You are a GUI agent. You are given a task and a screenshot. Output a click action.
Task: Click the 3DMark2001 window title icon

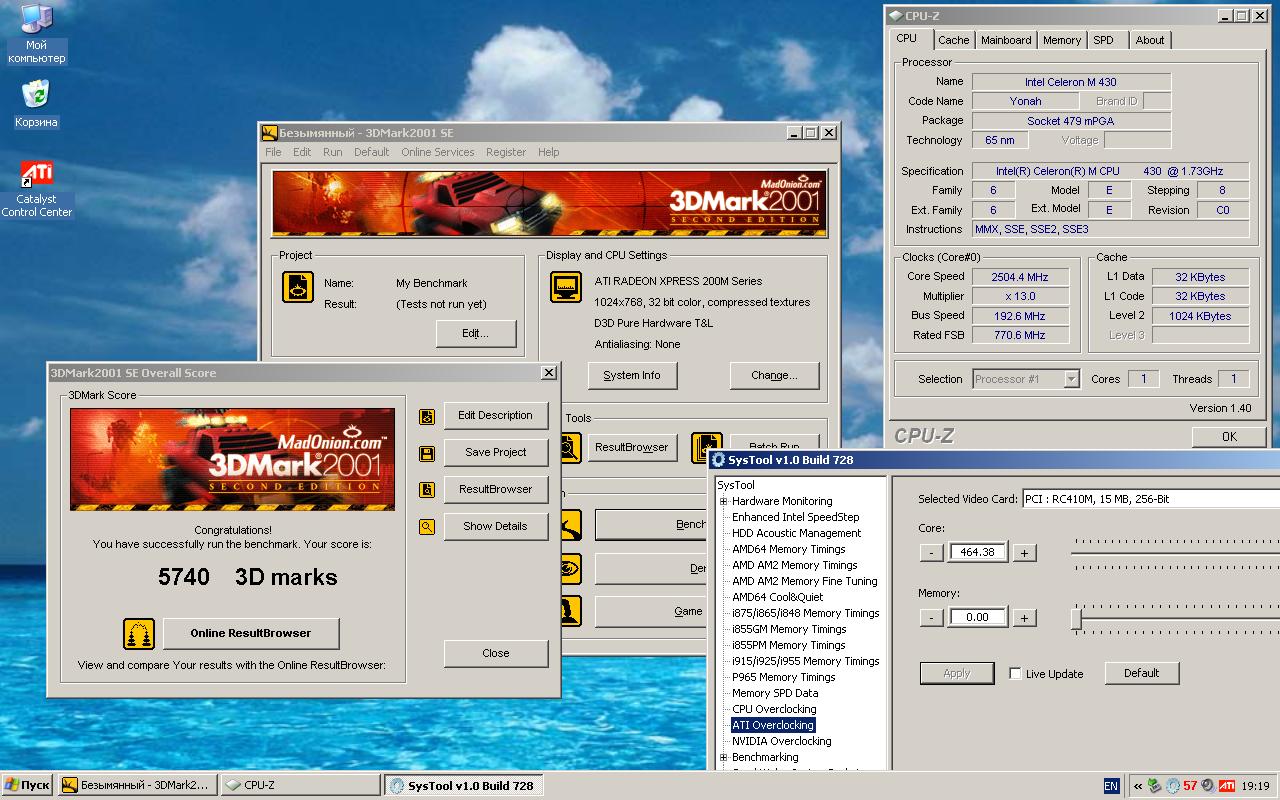coord(269,132)
